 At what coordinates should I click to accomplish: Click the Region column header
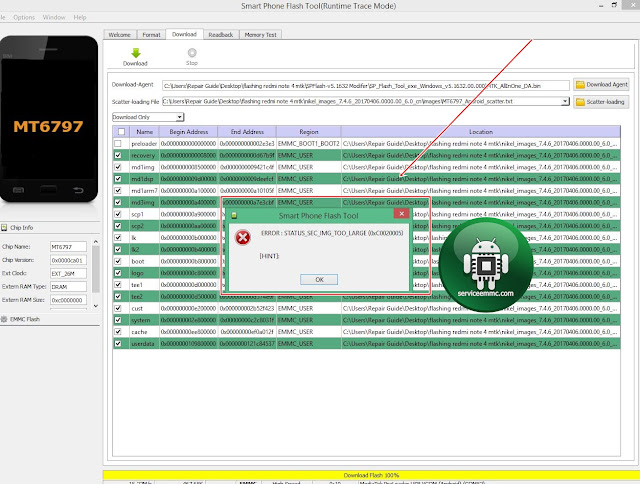point(309,132)
